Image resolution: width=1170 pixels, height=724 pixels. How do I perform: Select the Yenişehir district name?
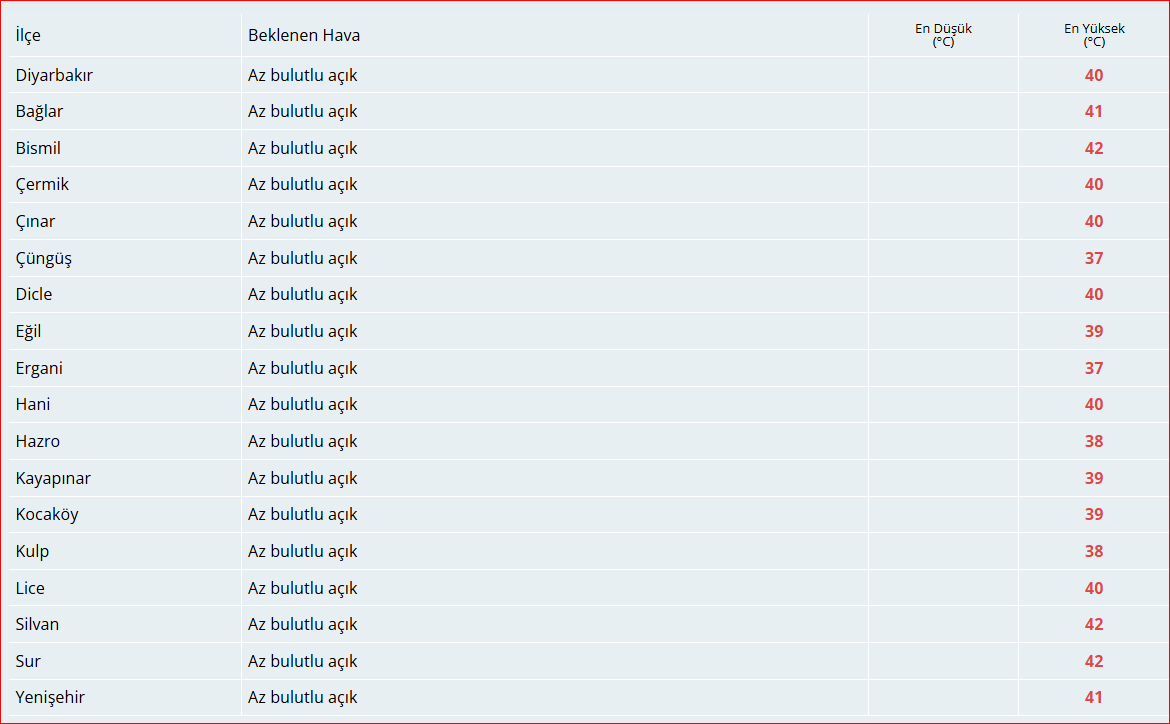pyautogui.click(x=50, y=697)
